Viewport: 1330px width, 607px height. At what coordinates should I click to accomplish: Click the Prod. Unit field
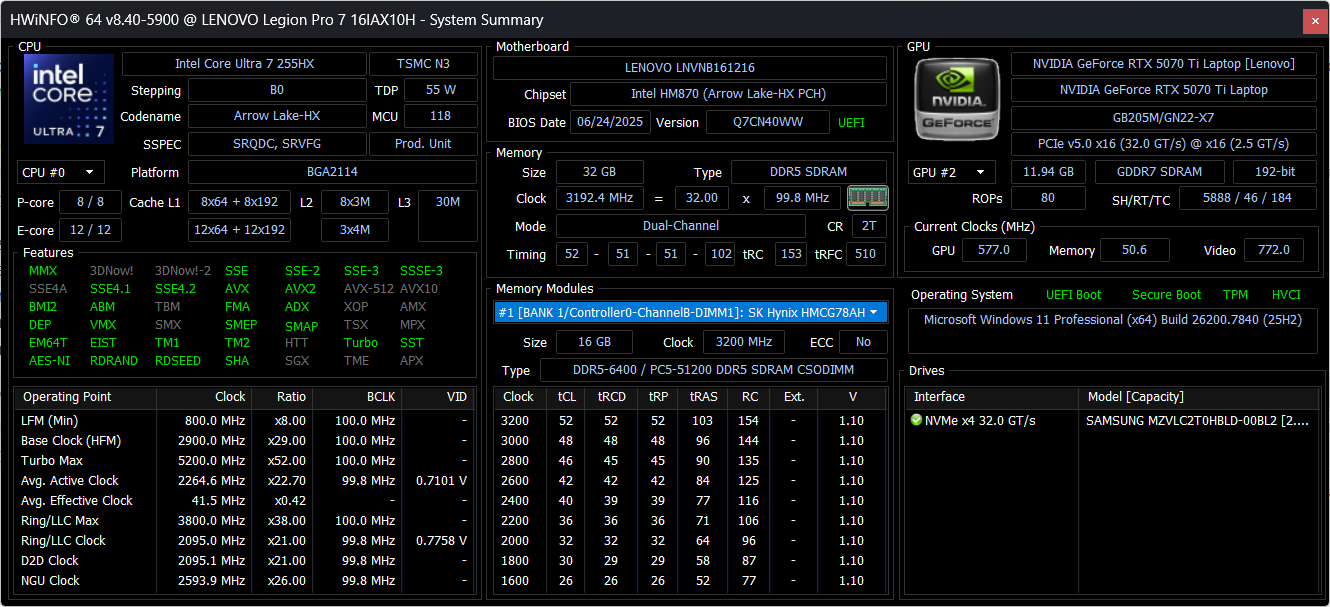(423, 143)
